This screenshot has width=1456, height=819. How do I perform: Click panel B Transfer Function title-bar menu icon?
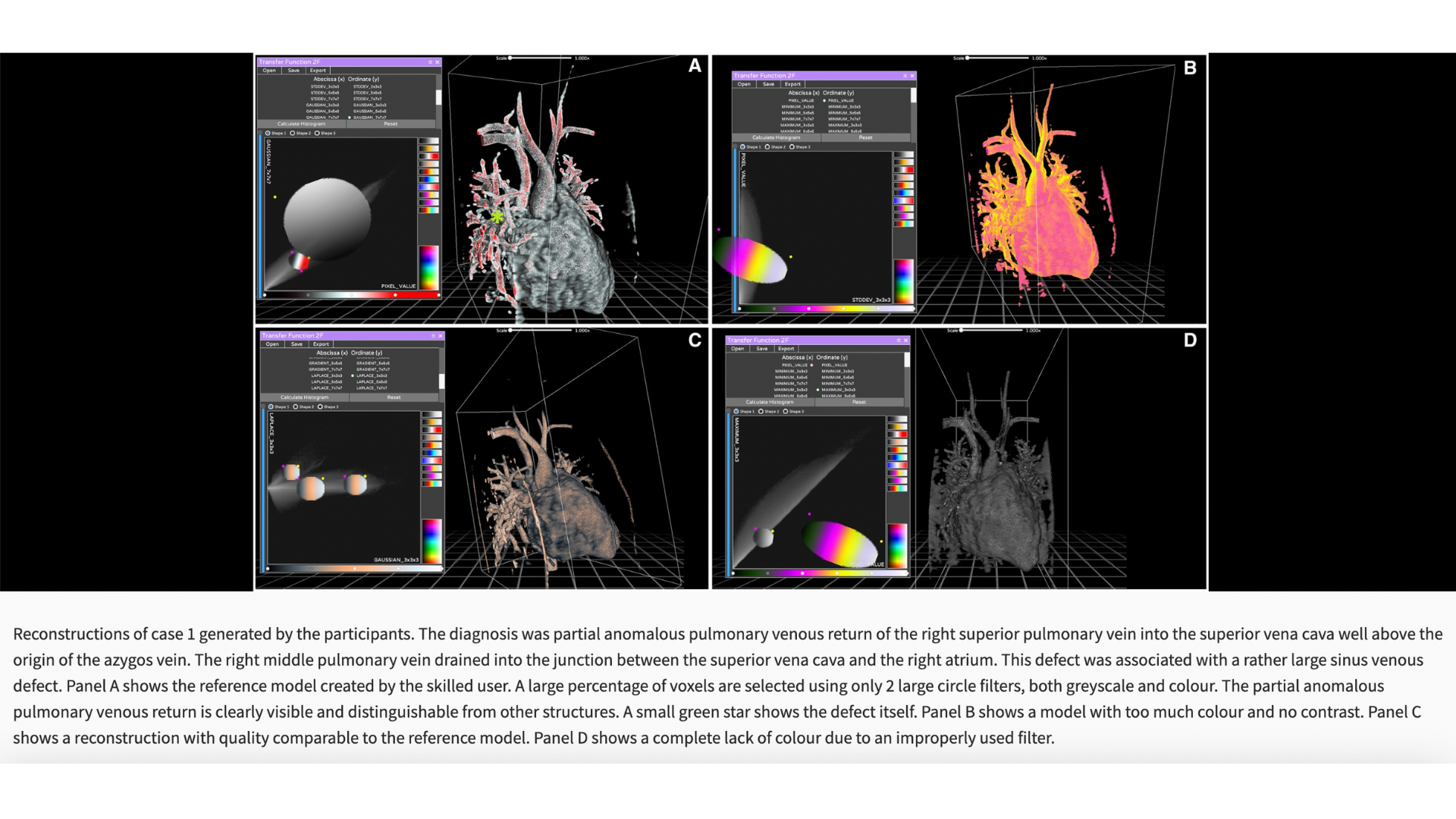(905, 76)
